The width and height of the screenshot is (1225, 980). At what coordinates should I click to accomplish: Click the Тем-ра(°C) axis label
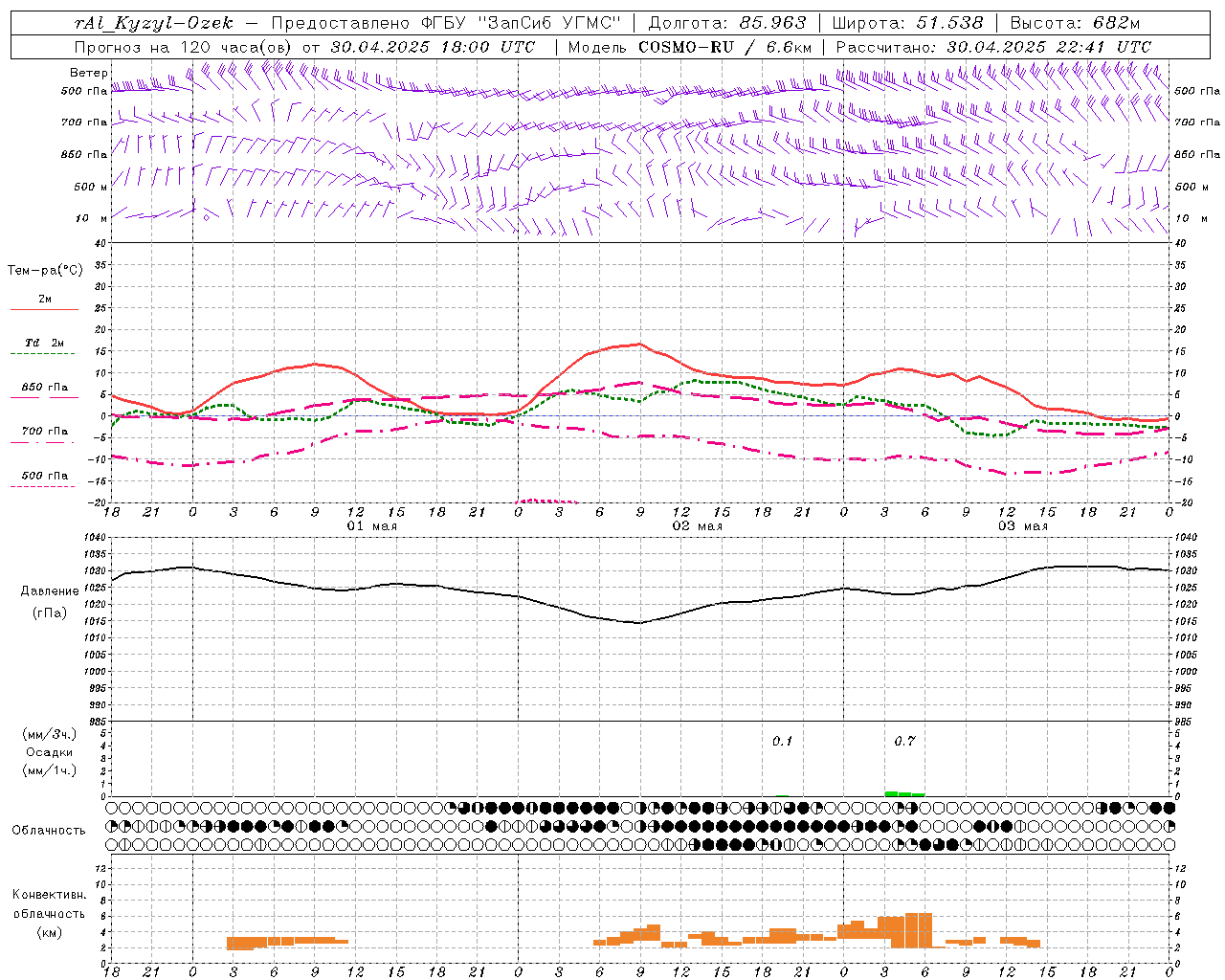point(45,270)
